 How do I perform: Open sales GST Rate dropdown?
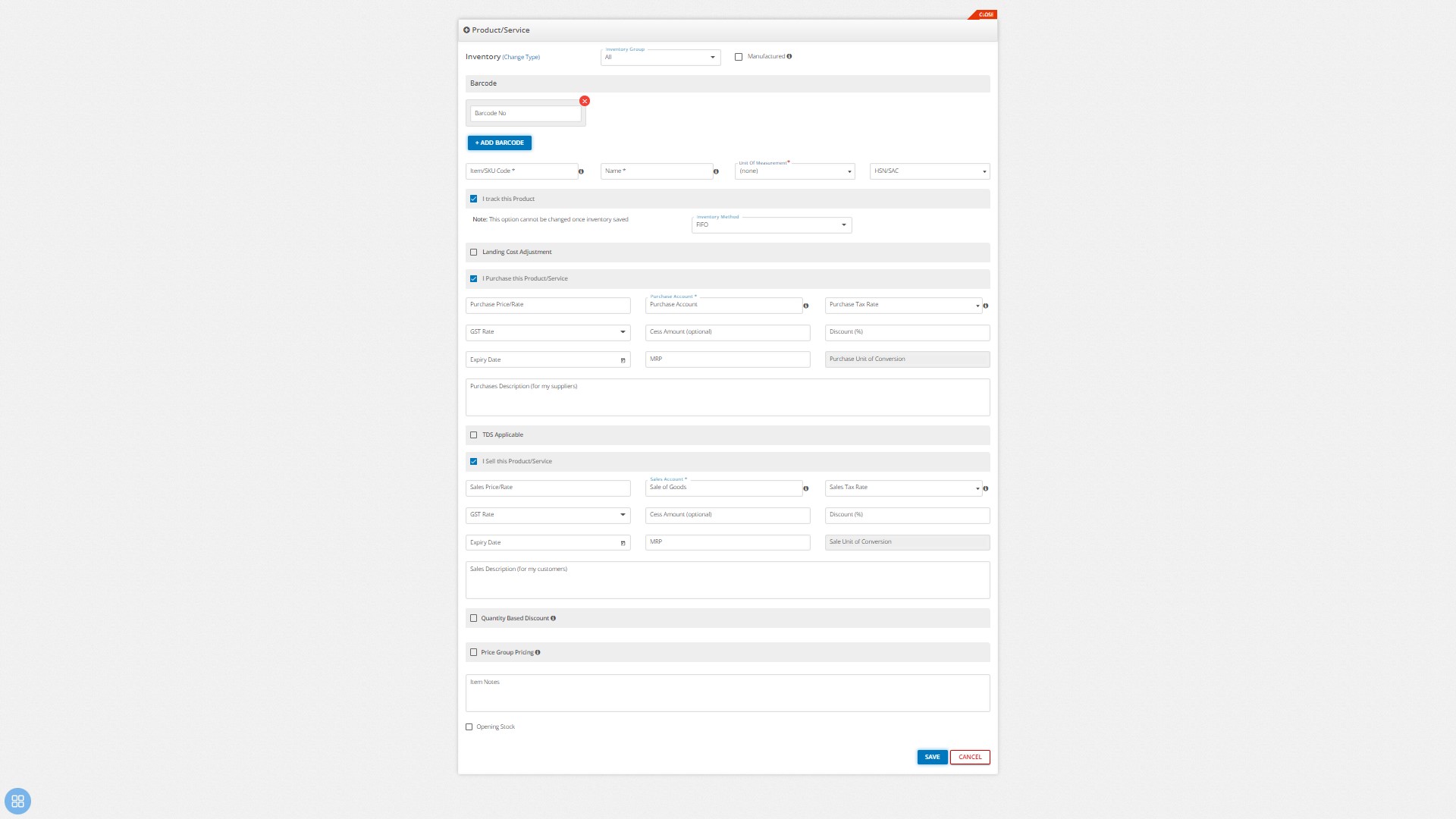[548, 515]
